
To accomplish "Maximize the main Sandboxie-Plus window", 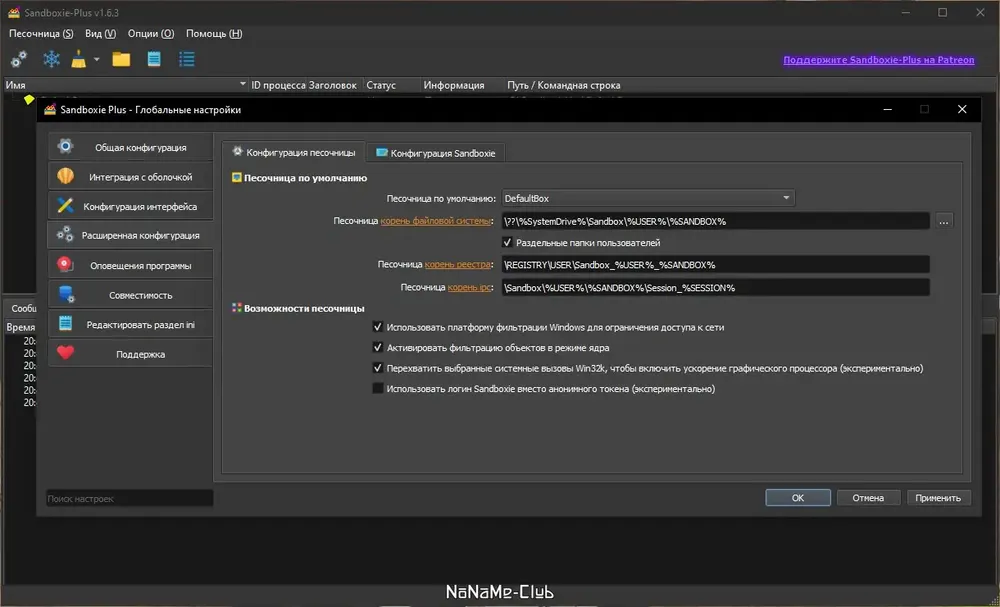I will 943,12.
